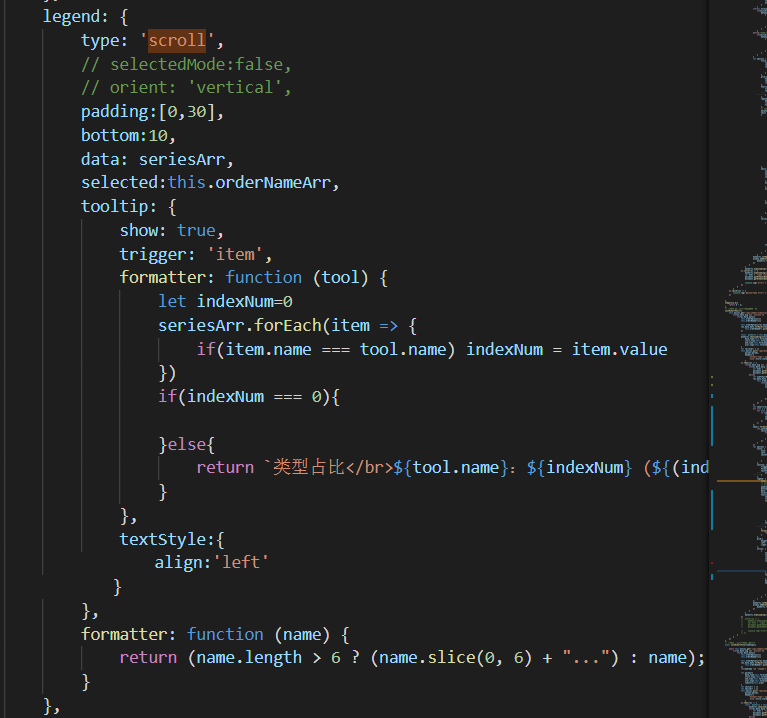The image size is (767, 718).
Task: Click the 'tooltip: {' line
Action: [129, 206]
